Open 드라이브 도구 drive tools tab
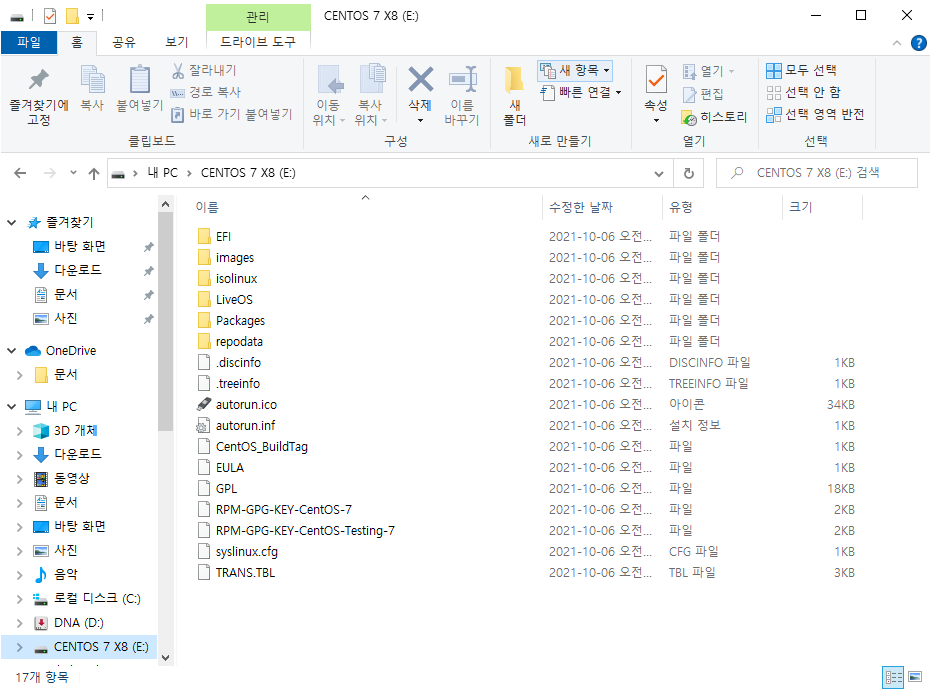Screen dimensions: 931x690 [x=258, y=42]
